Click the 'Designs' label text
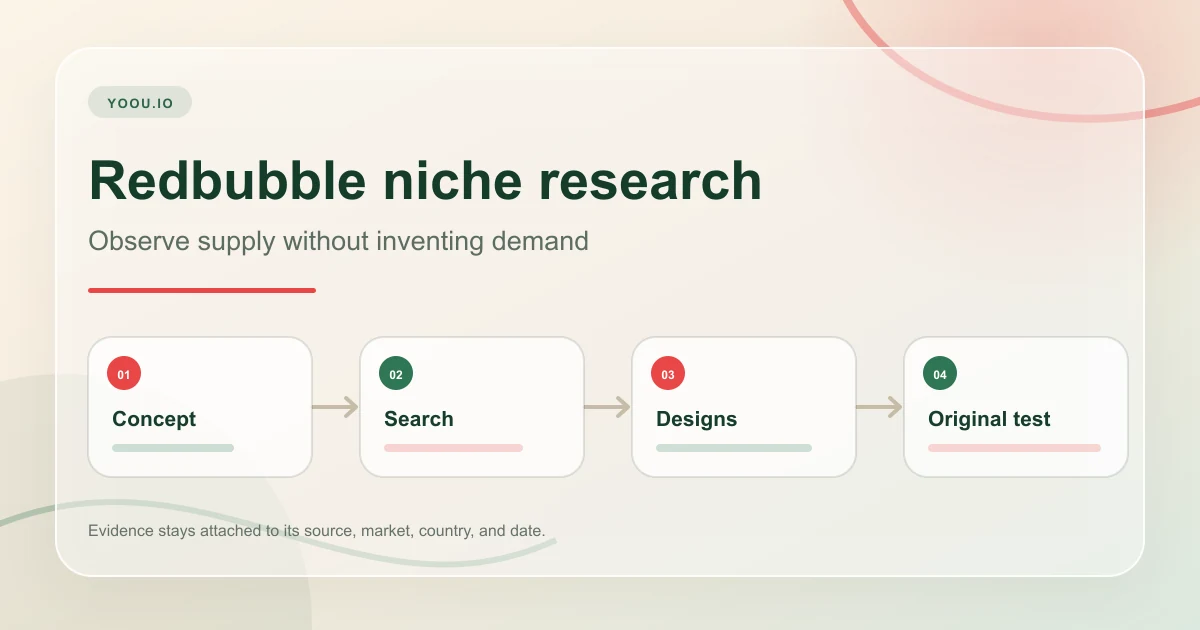Screen dimensions: 1200x630 click(x=697, y=419)
